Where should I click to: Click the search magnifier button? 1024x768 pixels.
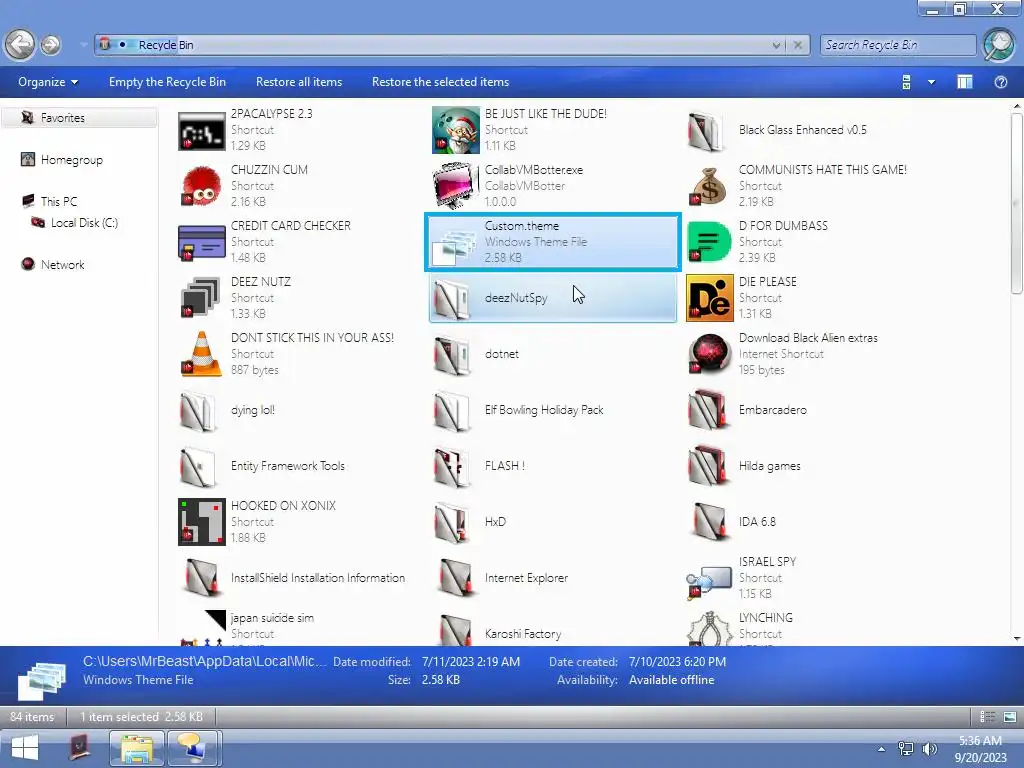click(998, 45)
